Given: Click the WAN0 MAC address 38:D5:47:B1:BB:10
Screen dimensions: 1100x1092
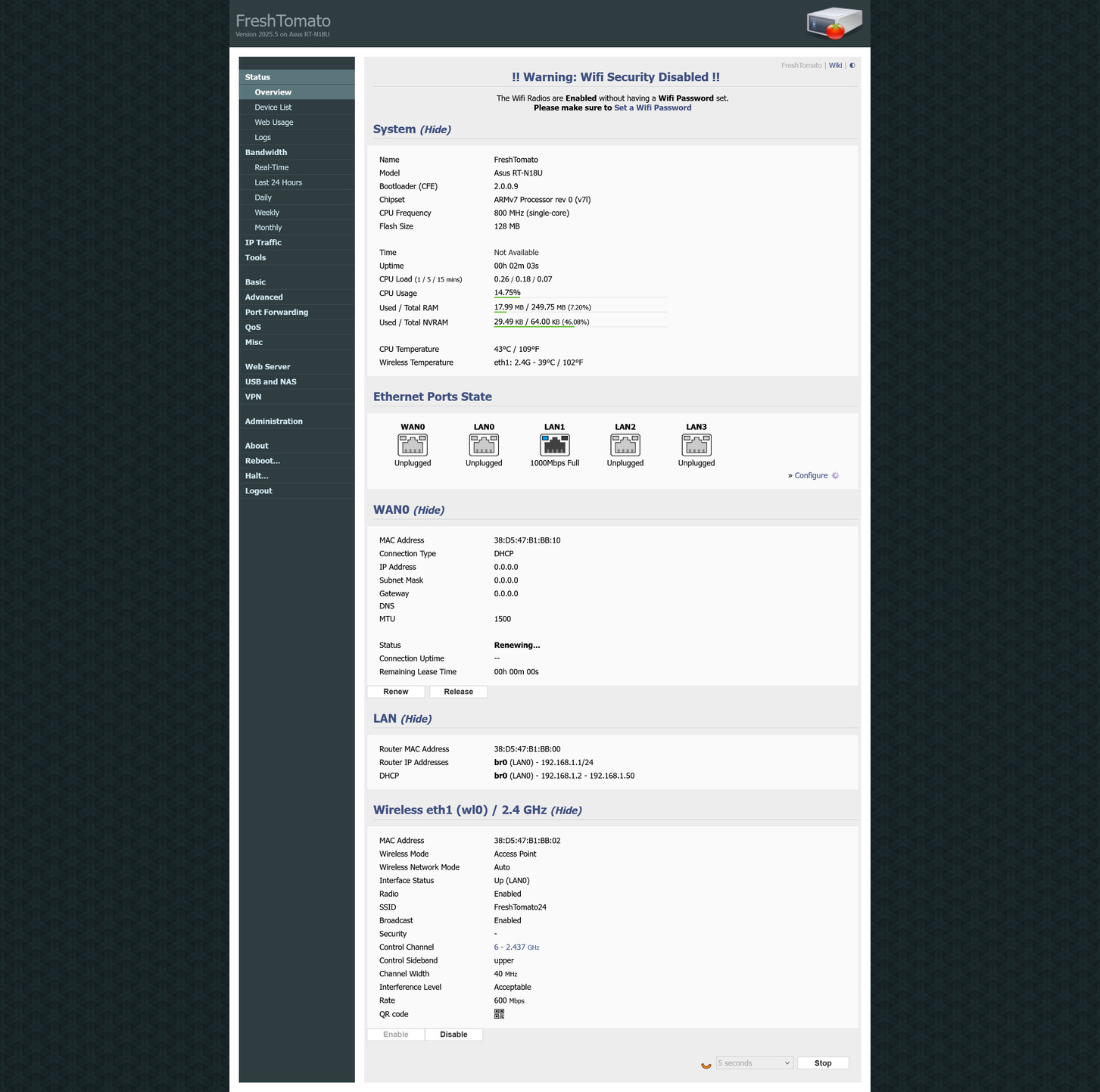Looking at the screenshot, I should [x=528, y=540].
